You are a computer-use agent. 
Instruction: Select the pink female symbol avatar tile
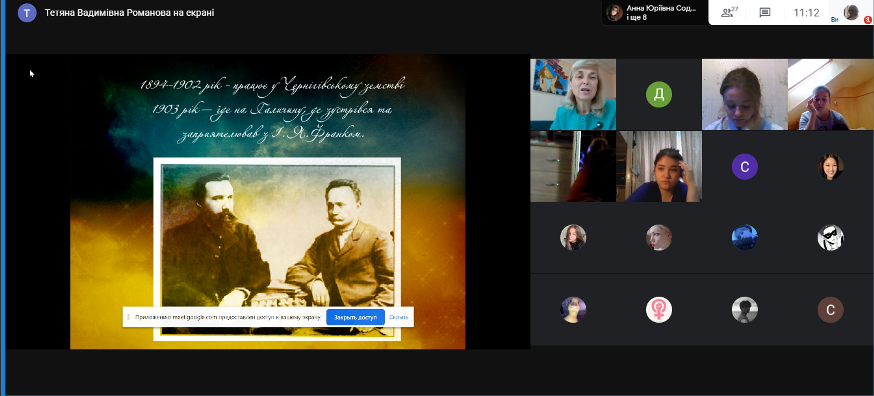pos(658,310)
